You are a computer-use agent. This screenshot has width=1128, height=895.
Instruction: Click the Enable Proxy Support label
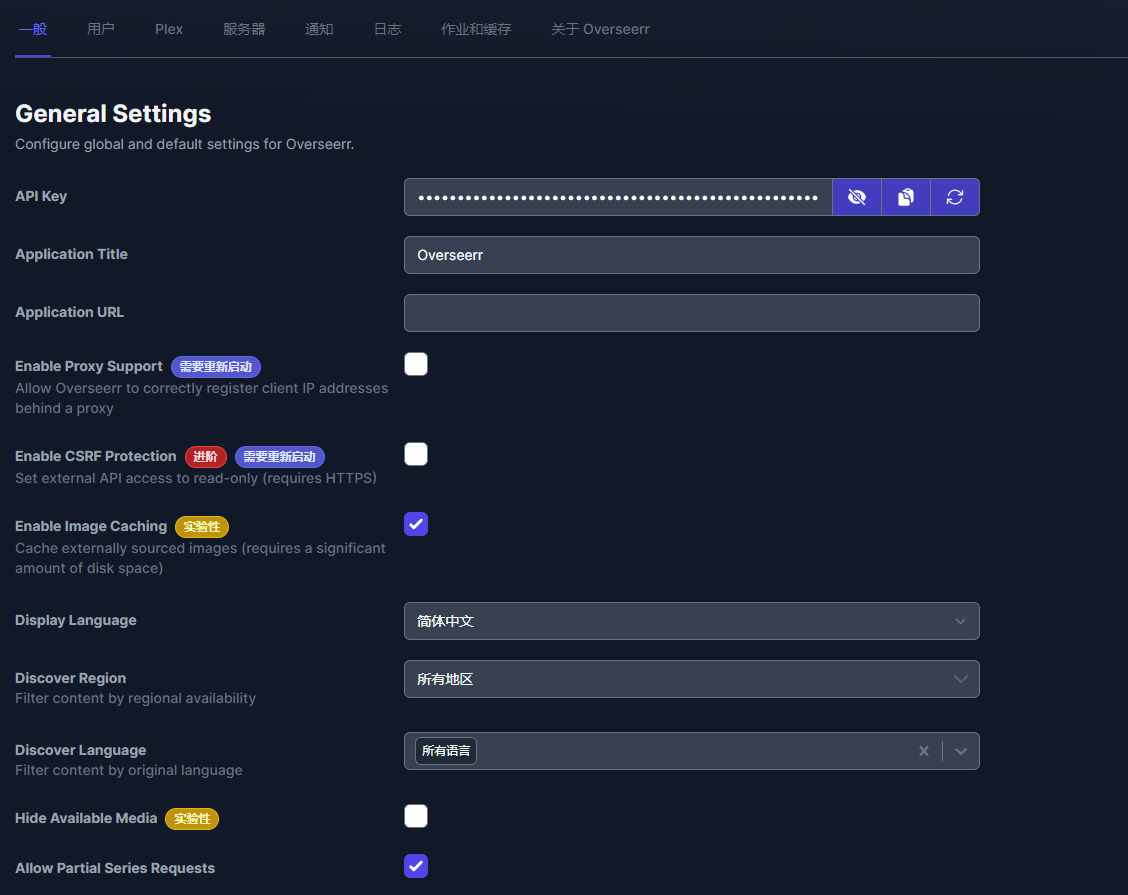[x=88, y=366]
